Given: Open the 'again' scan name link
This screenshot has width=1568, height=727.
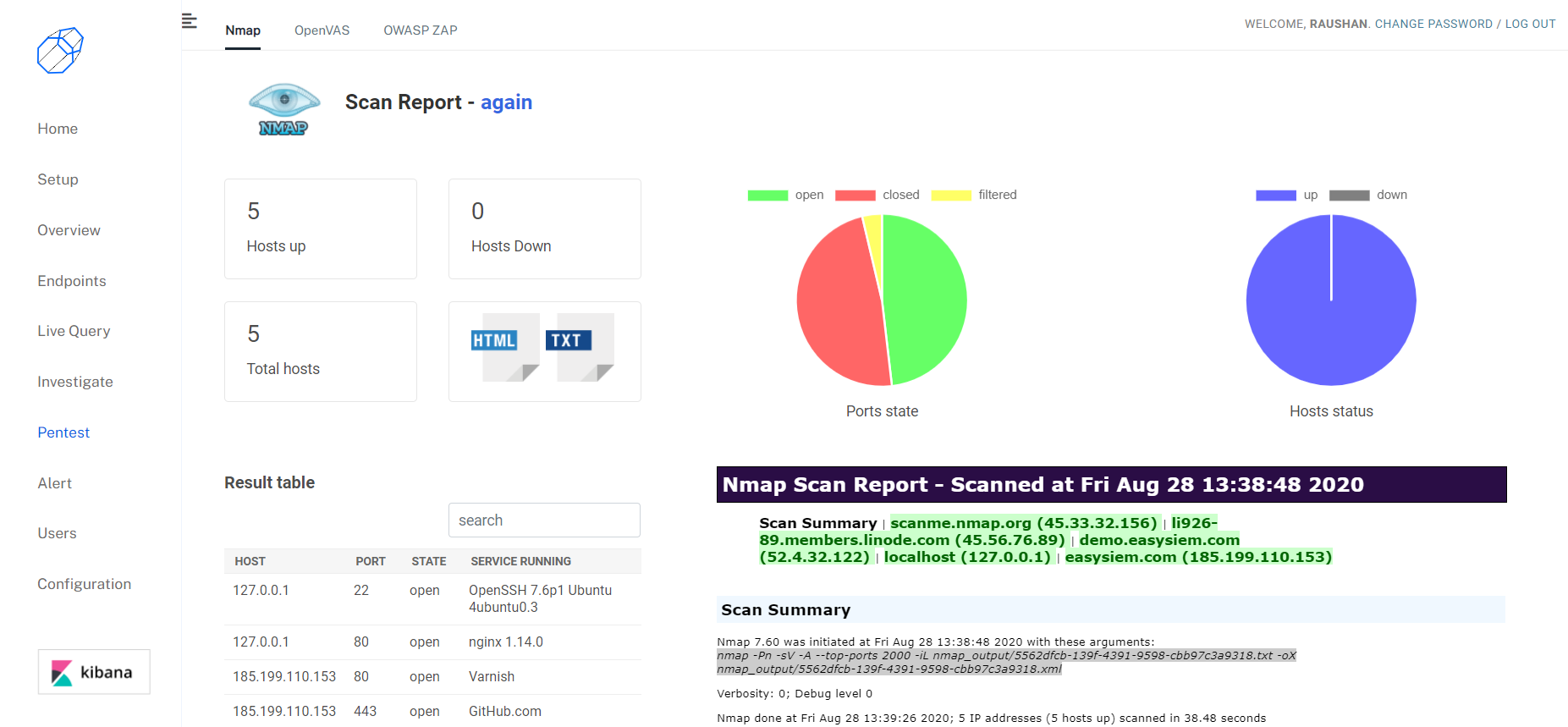Looking at the screenshot, I should 506,102.
